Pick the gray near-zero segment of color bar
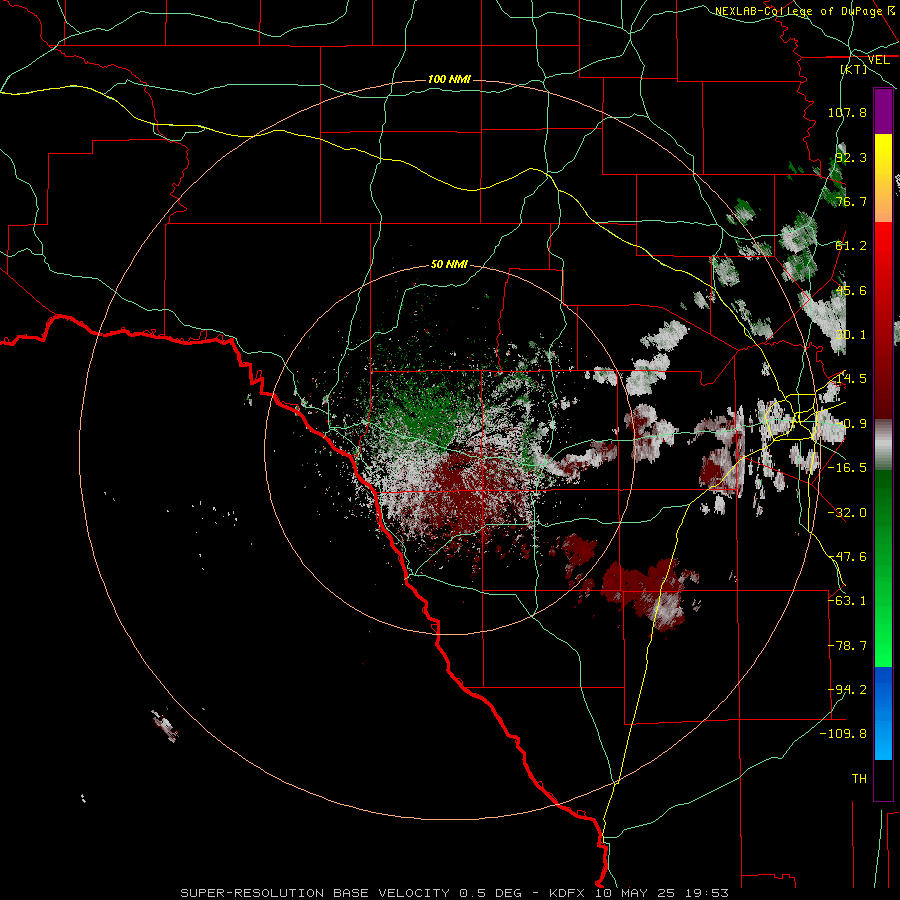Viewport: 900px width, 900px height. click(883, 445)
